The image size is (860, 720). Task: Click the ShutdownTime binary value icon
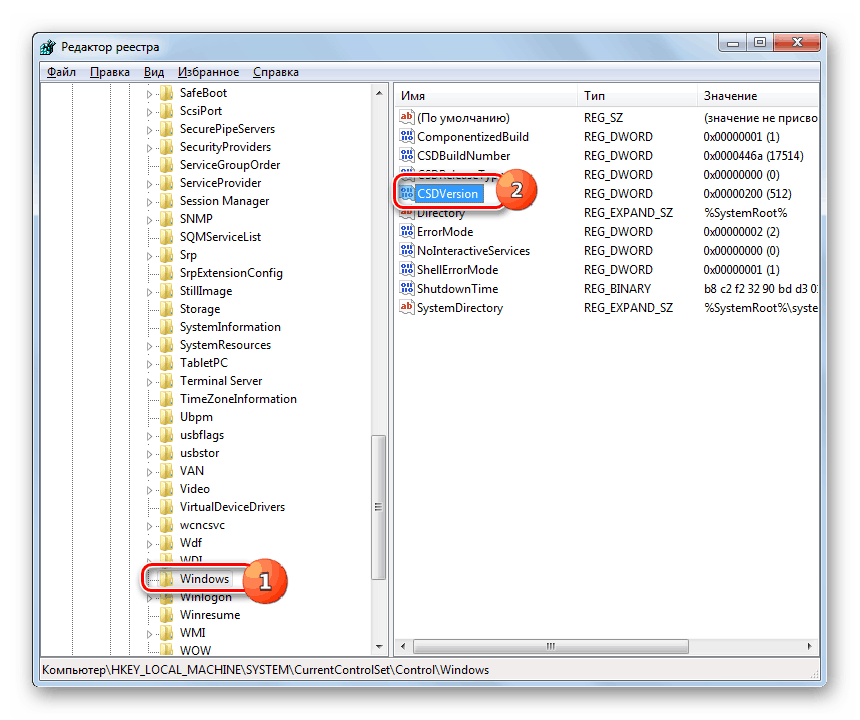pyautogui.click(x=405, y=288)
